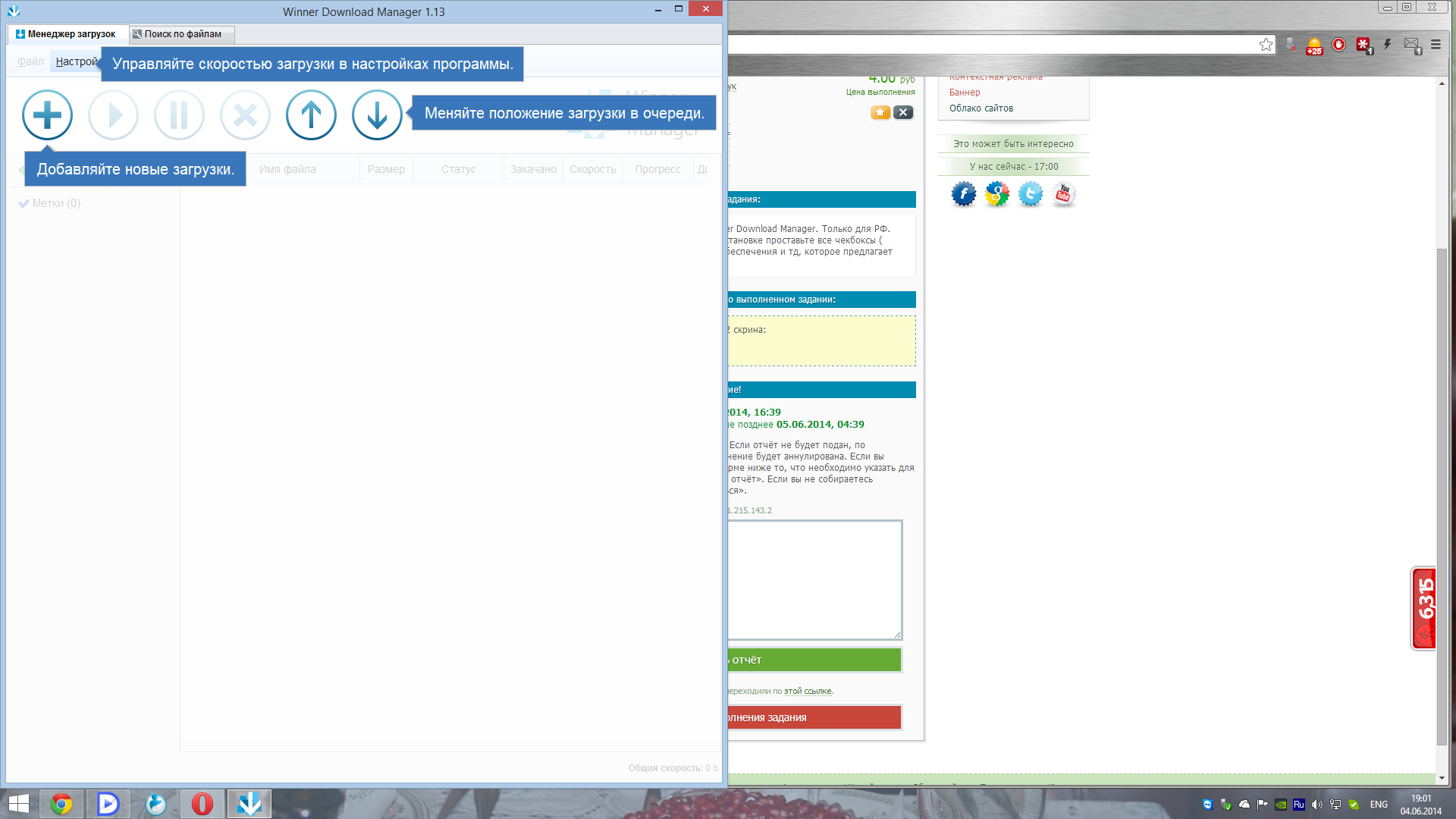Sort by Размер column header

[386, 169]
